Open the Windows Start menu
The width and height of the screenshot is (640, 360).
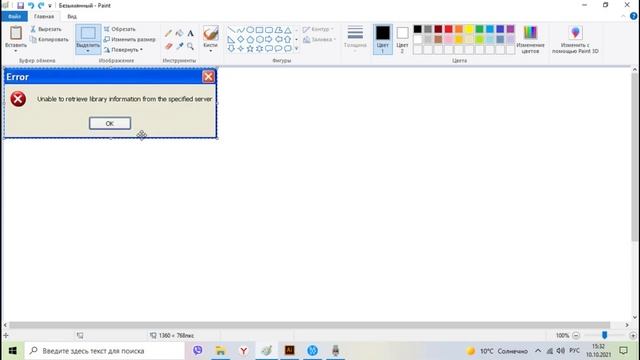point(12,351)
